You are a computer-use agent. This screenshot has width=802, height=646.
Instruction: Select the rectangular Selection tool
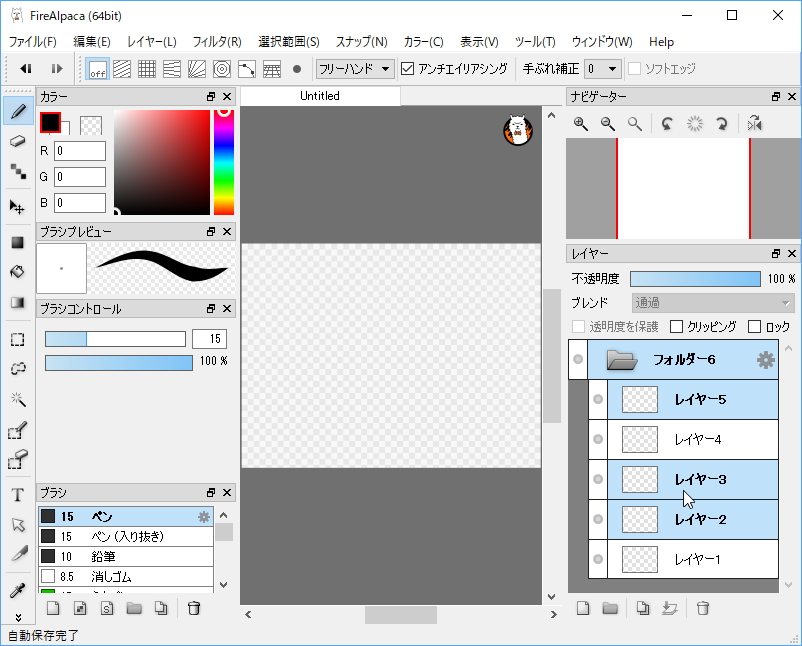(x=18, y=340)
